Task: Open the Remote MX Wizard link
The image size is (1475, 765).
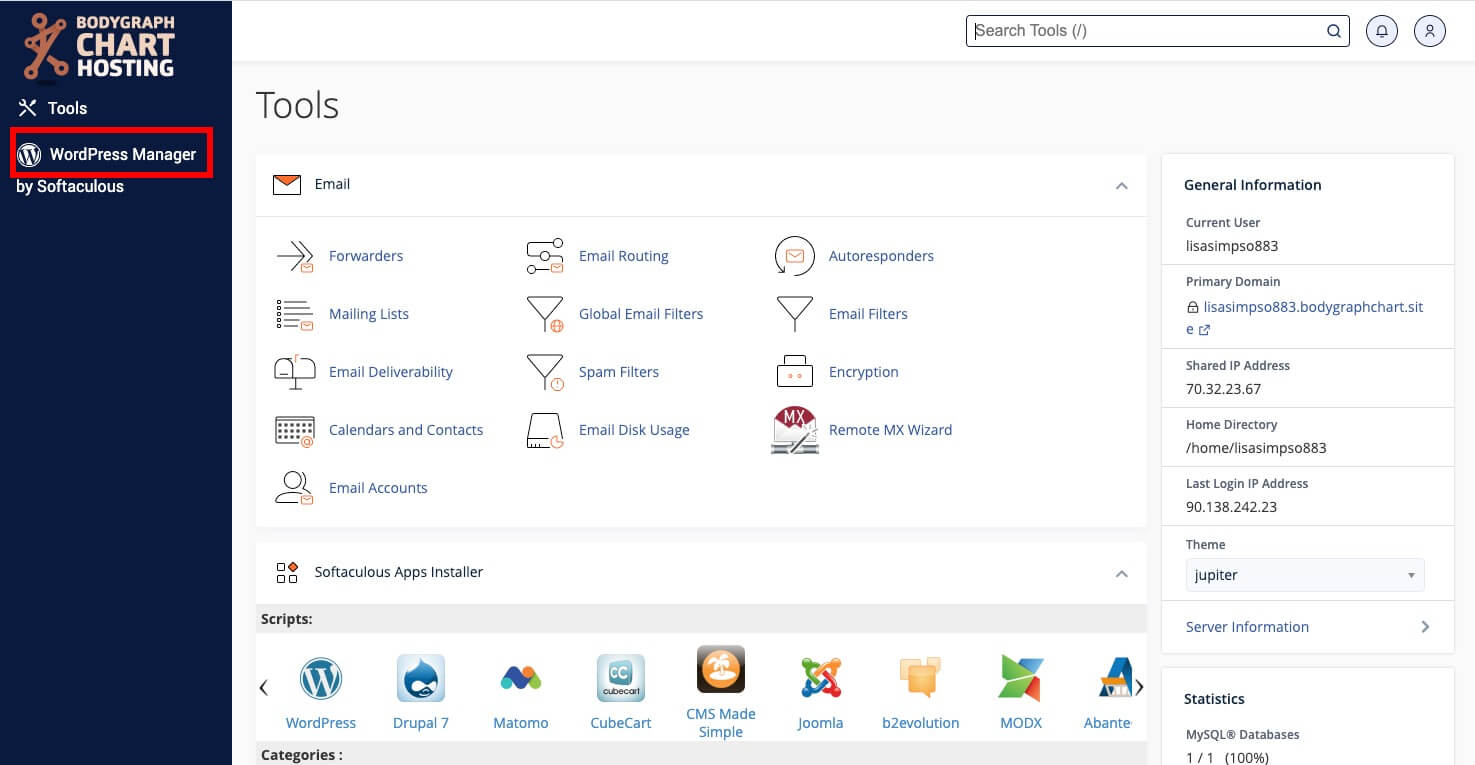Action: [x=890, y=430]
